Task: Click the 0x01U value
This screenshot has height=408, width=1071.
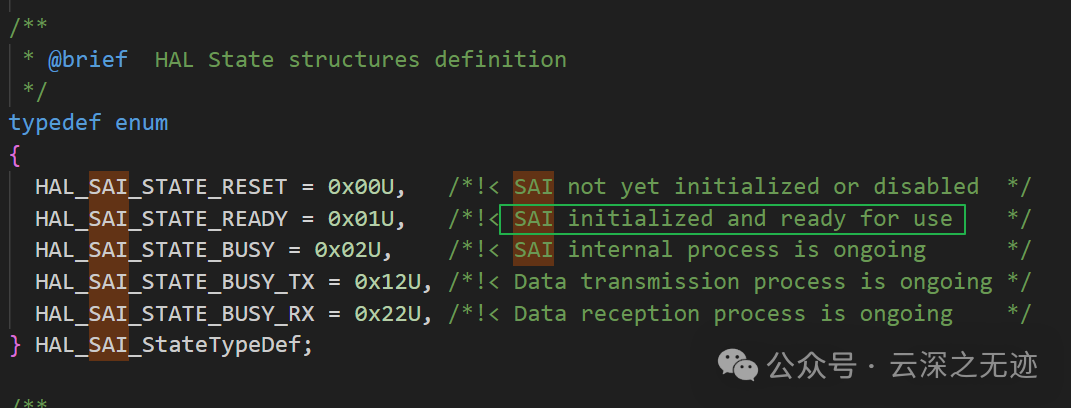Action: pos(361,219)
